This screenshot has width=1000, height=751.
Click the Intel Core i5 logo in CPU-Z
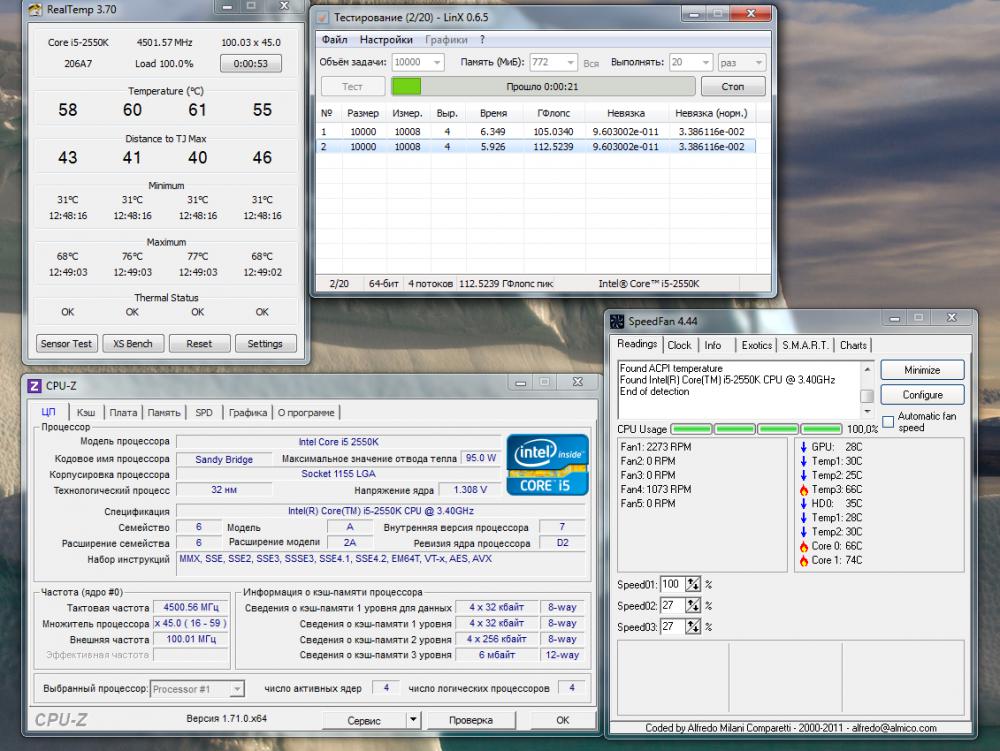click(547, 465)
